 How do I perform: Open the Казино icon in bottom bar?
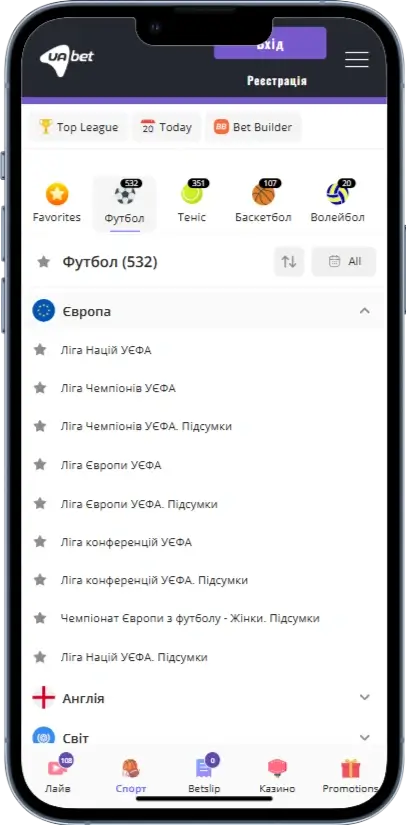coord(277,768)
